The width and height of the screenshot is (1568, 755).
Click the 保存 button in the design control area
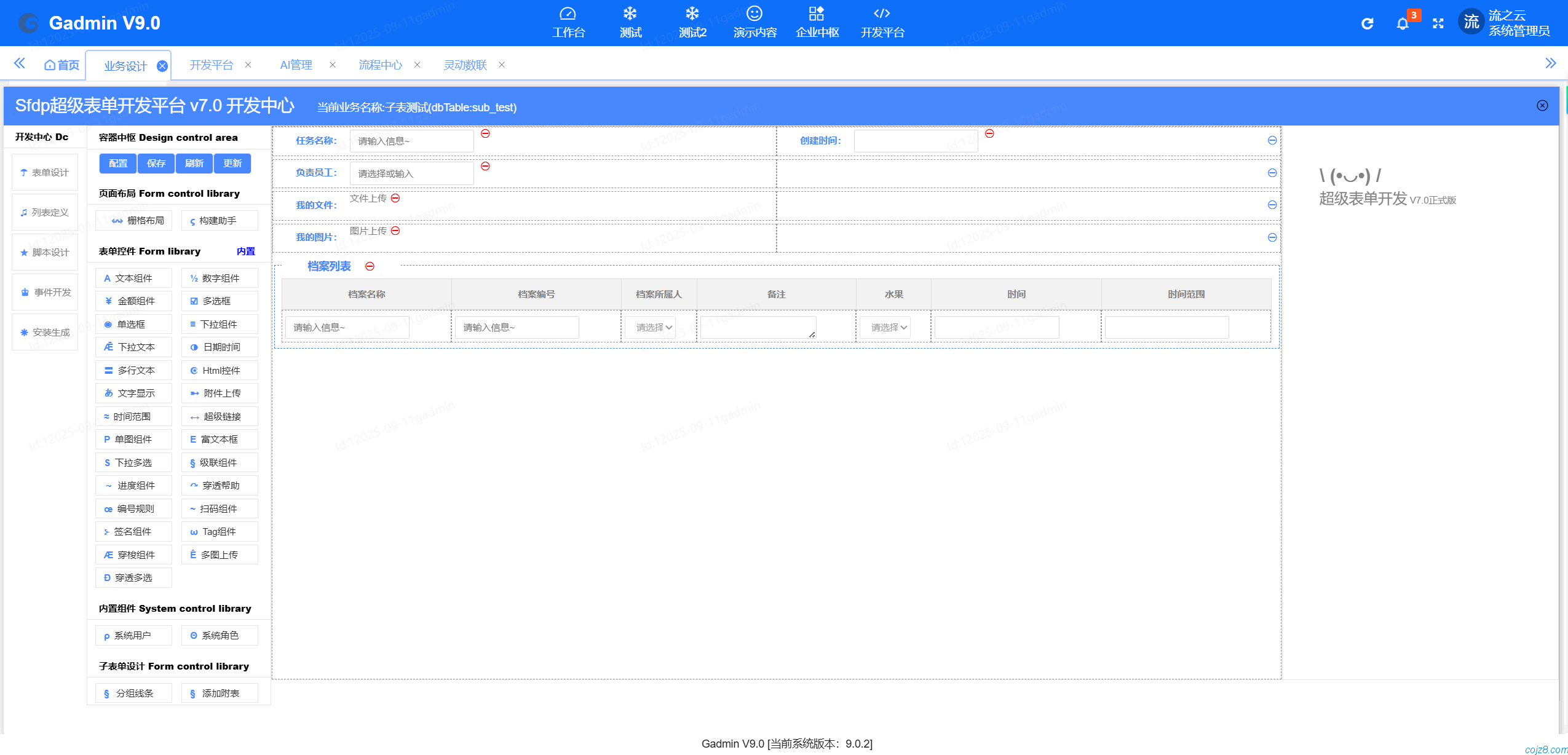coord(156,163)
